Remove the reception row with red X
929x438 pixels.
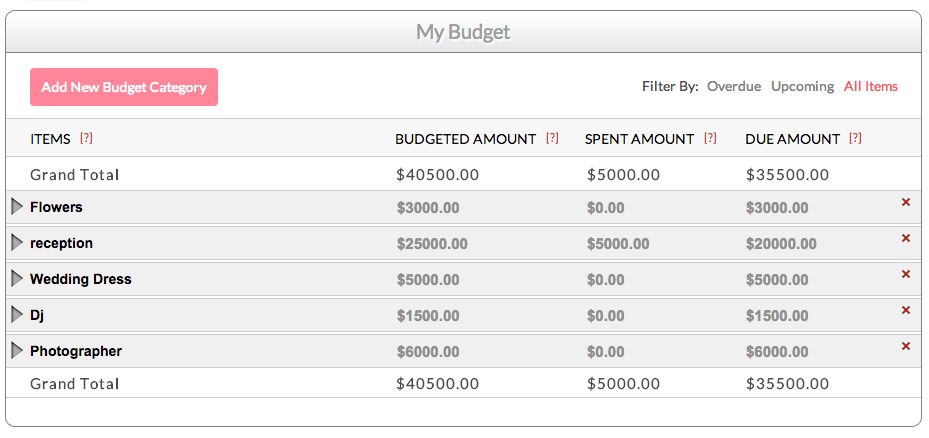click(x=906, y=238)
